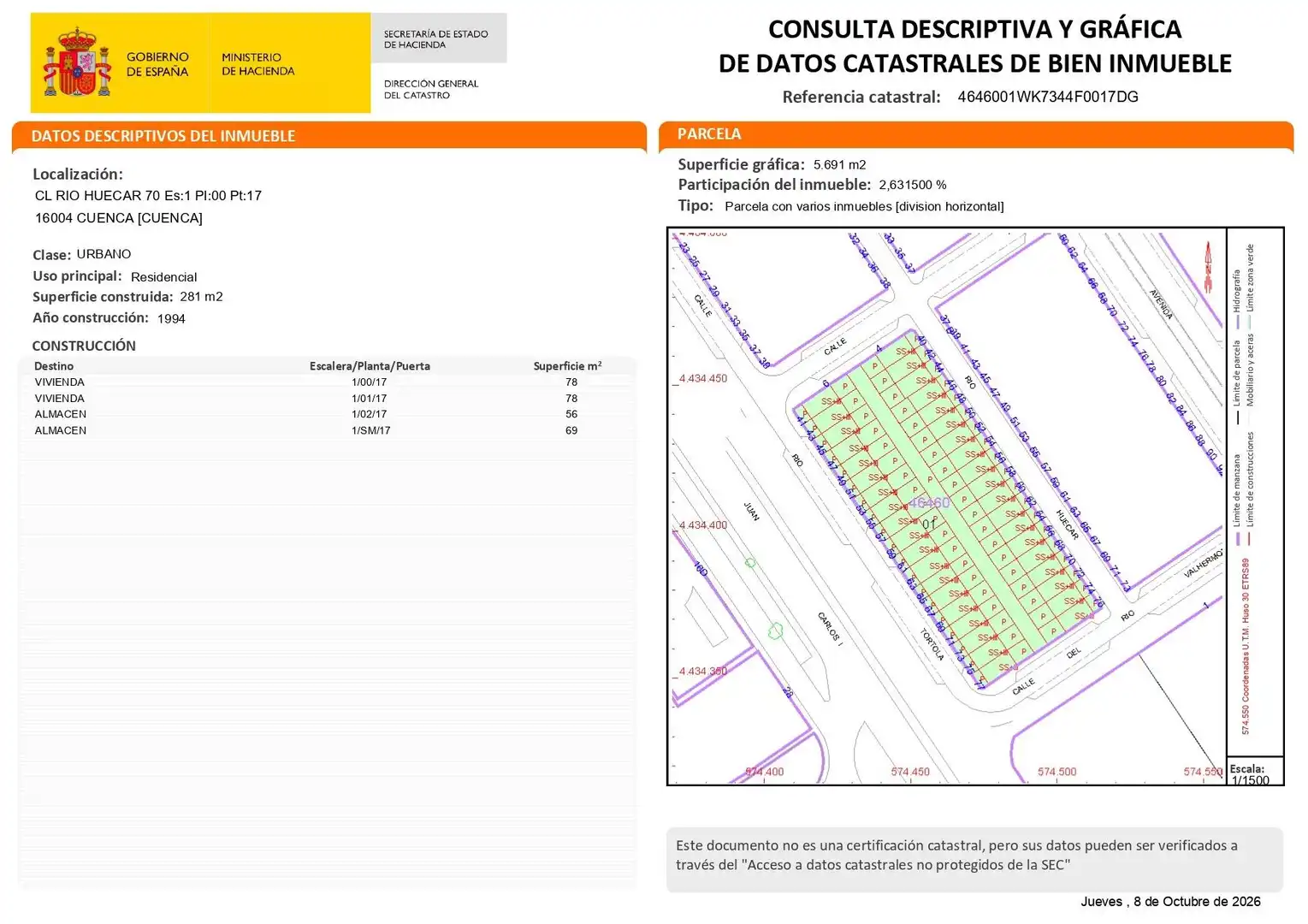The height and width of the screenshot is (924, 1308).
Task: Click the cadastral reference 4646001WK7344F0017DG
Action: tap(1048, 97)
